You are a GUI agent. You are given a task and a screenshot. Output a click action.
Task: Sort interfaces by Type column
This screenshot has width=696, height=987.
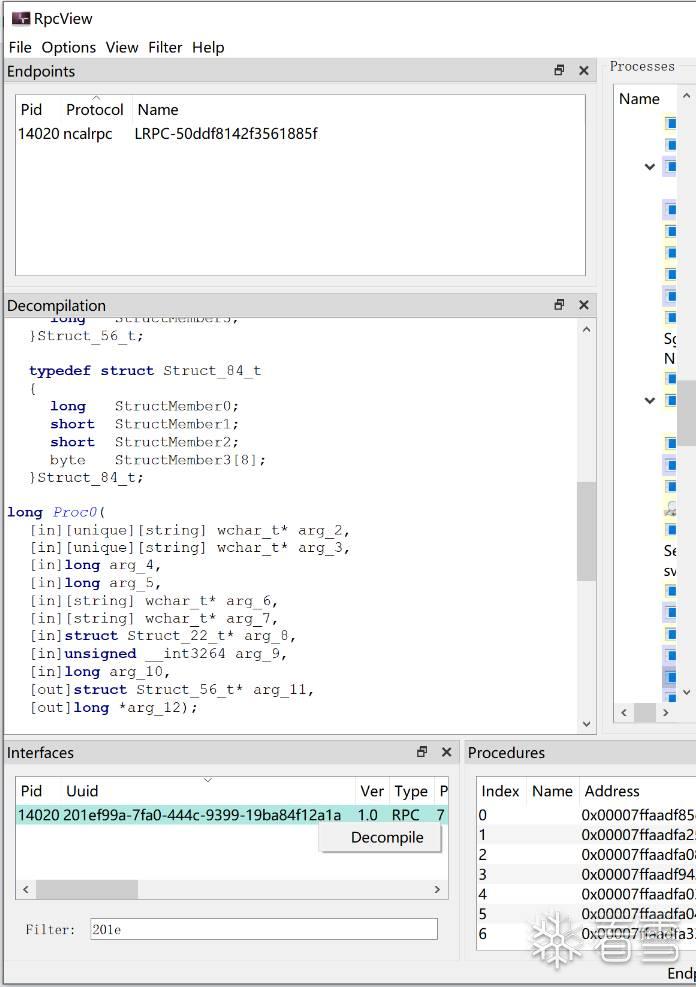coord(411,791)
